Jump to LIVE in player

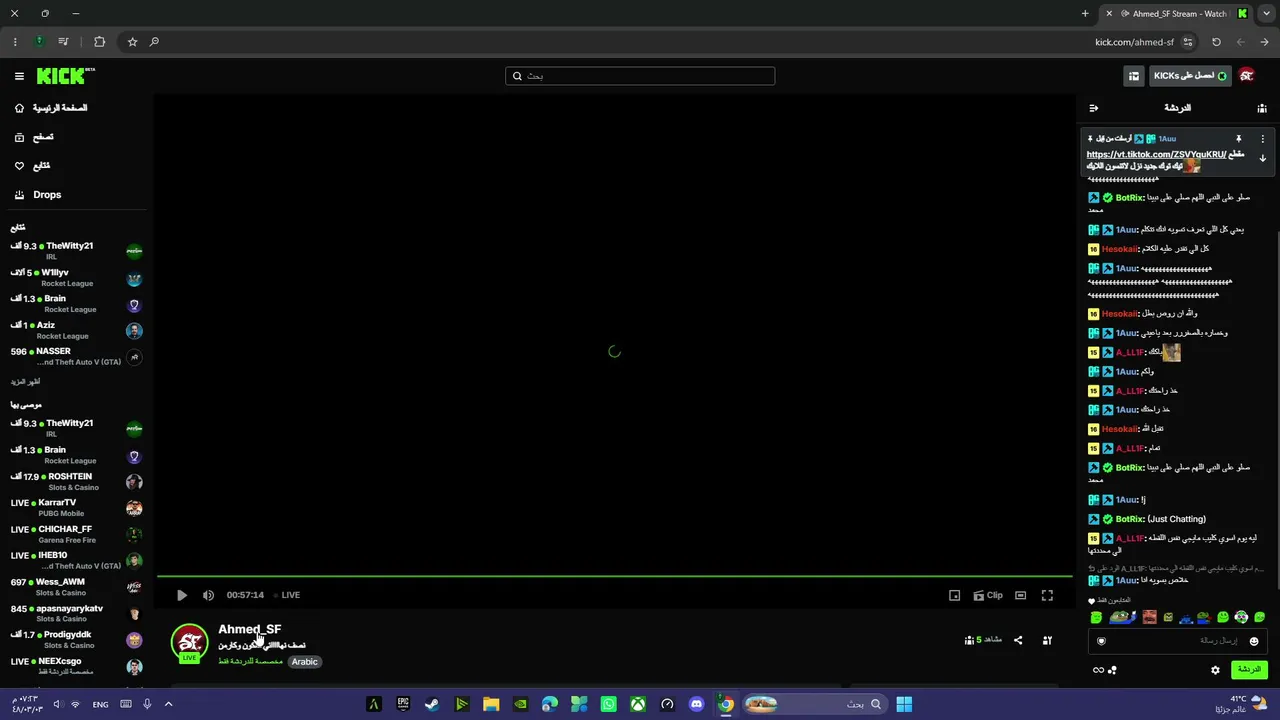point(290,595)
